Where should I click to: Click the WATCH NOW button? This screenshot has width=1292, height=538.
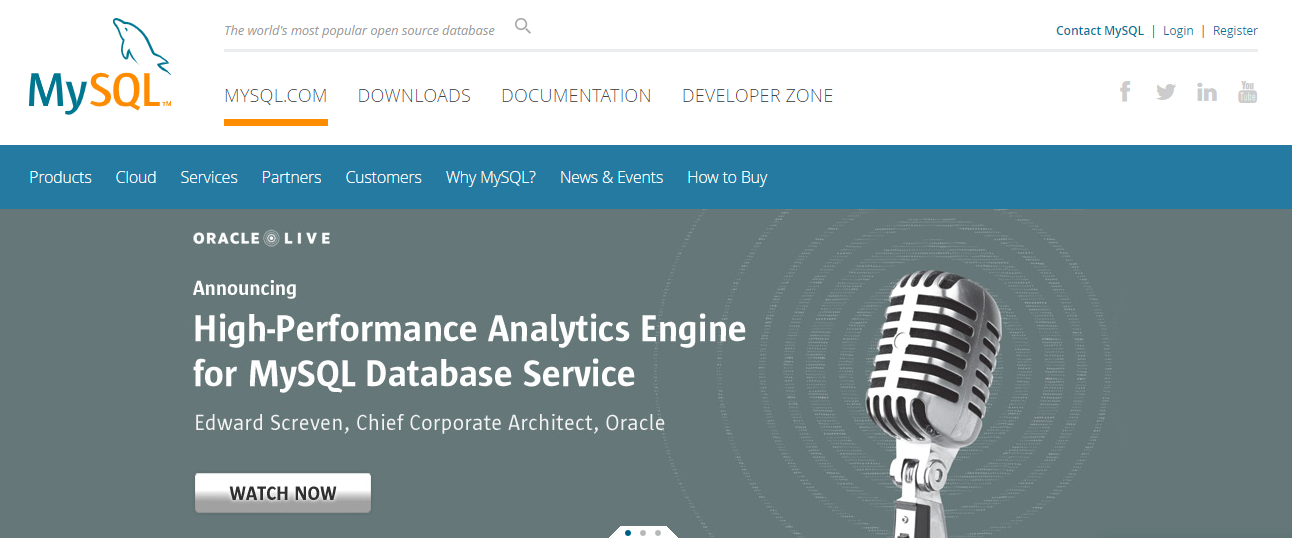[283, 493]
